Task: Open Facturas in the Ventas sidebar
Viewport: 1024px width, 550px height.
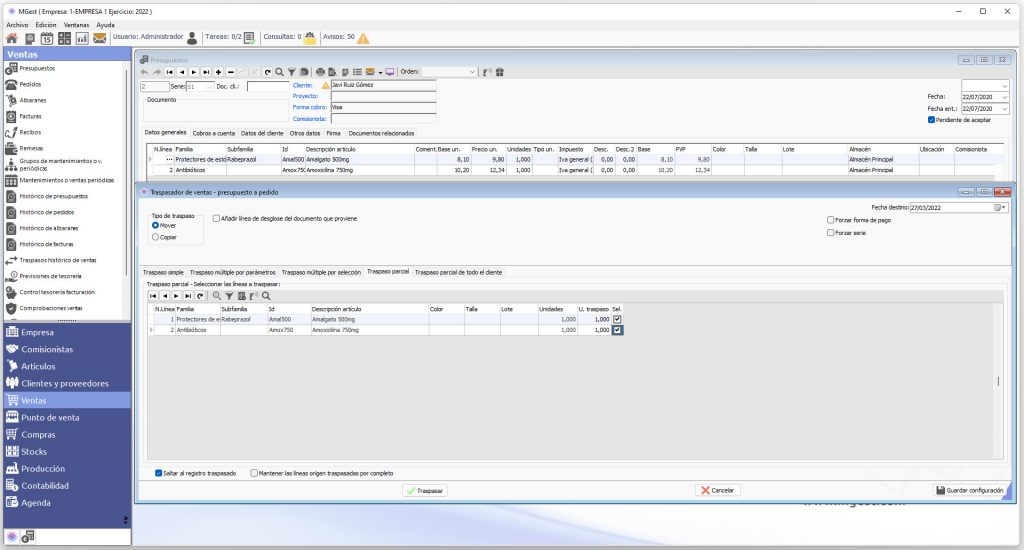Action: (30, 116)
